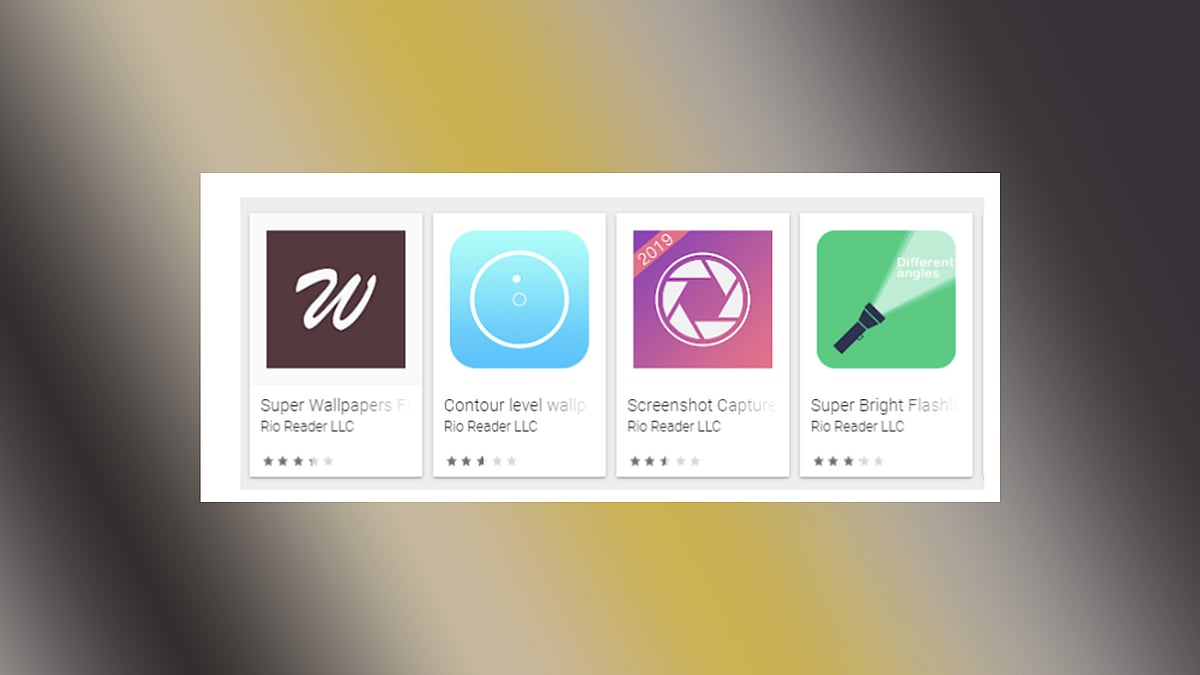
Task: Select the Super Bright Flashlight title text
Action: point(884,405)
